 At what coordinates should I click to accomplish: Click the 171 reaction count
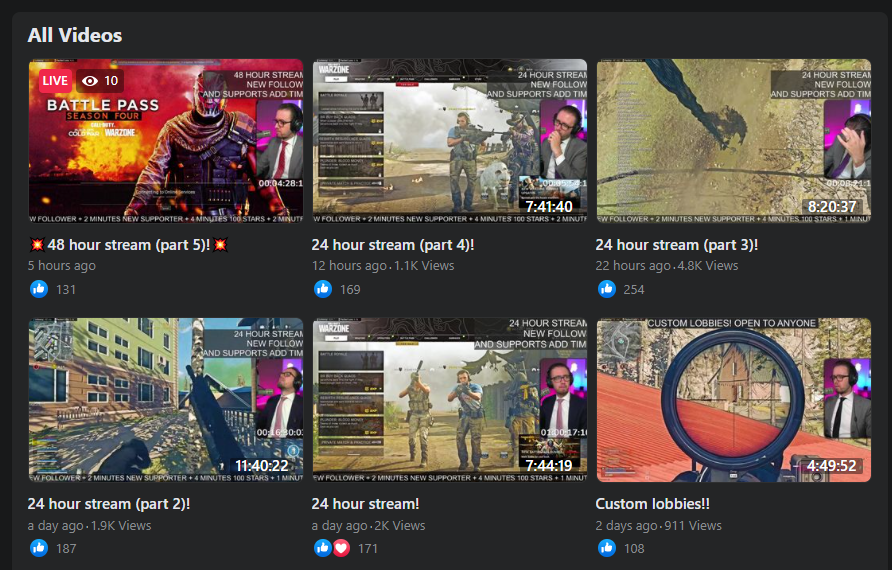pos(367,549)
